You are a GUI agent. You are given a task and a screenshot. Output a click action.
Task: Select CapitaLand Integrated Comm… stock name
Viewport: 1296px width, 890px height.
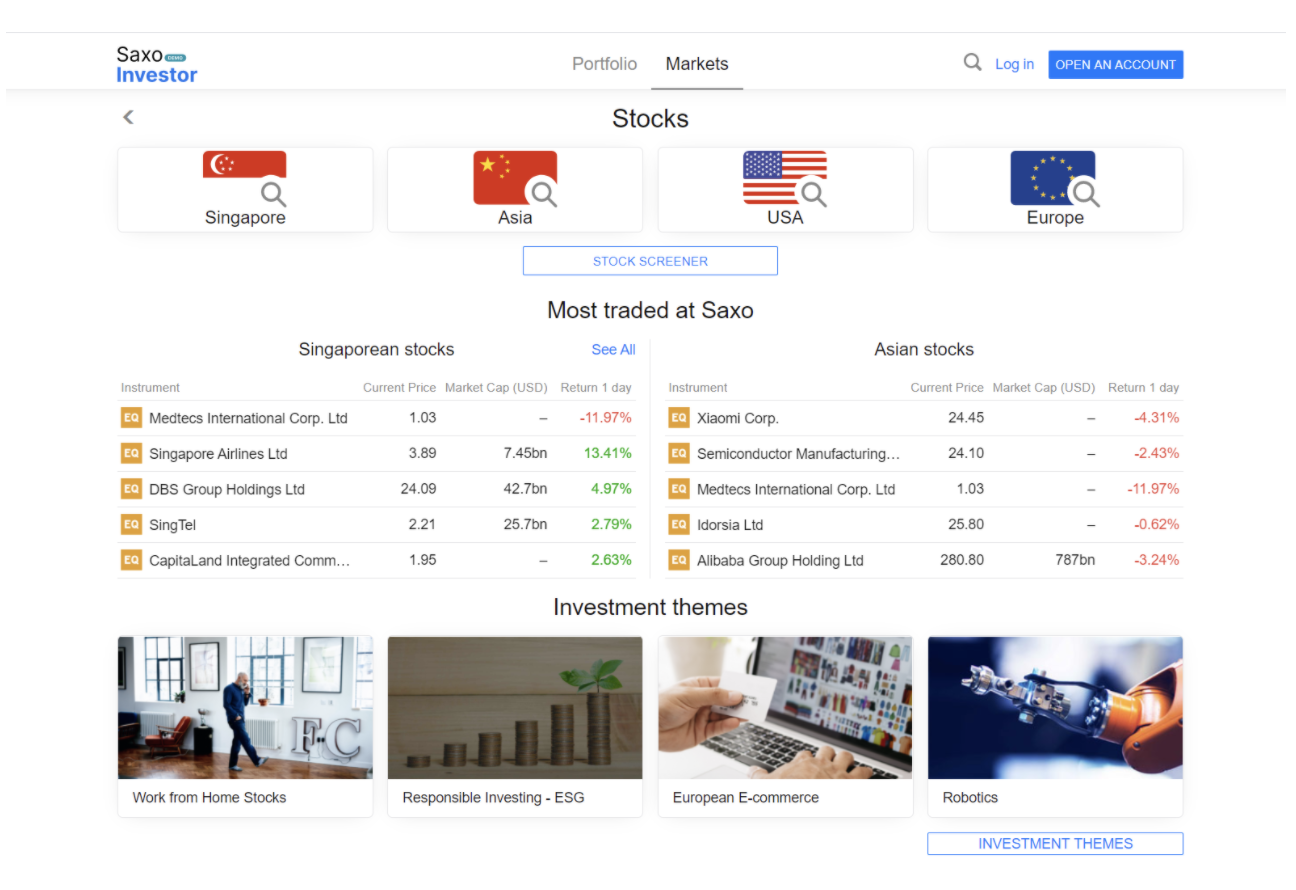coord(249,560)
